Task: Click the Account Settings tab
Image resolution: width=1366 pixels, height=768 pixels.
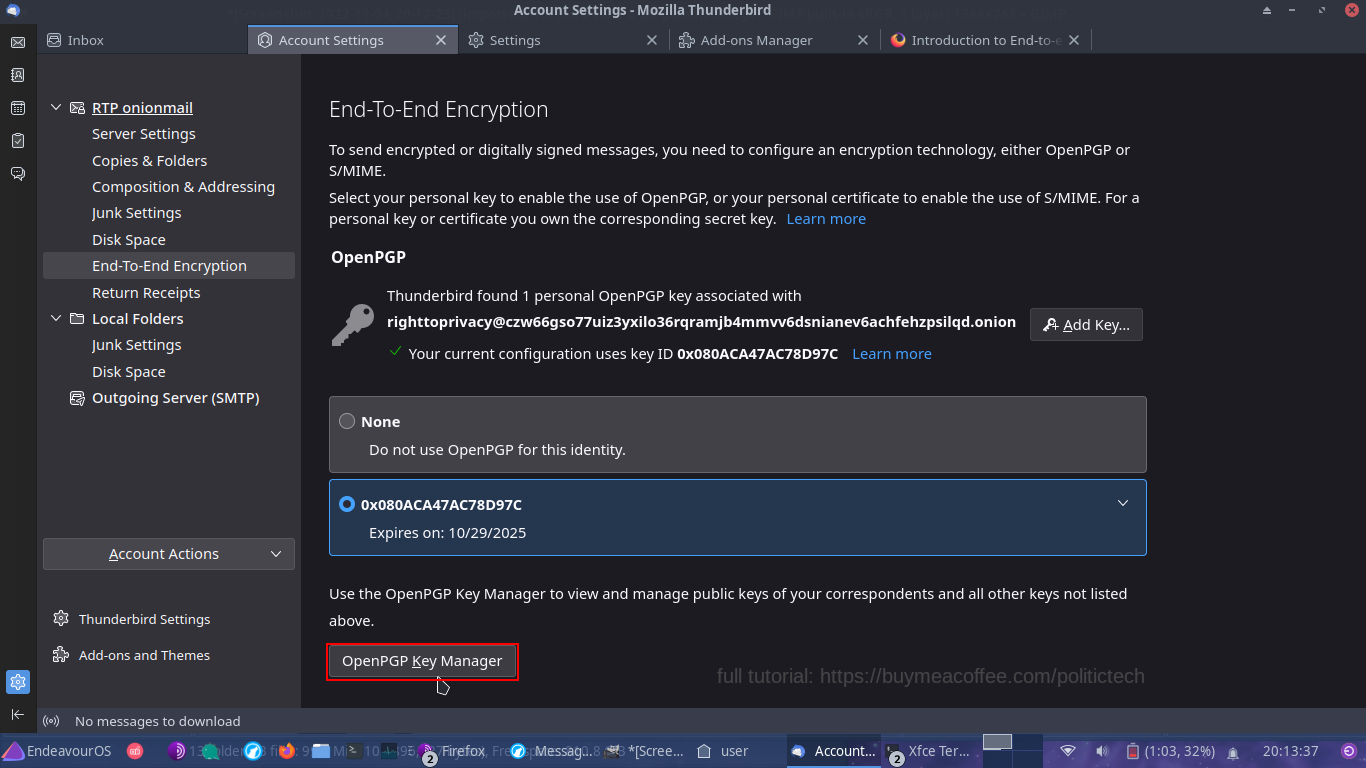Action: tap(353, 40)
